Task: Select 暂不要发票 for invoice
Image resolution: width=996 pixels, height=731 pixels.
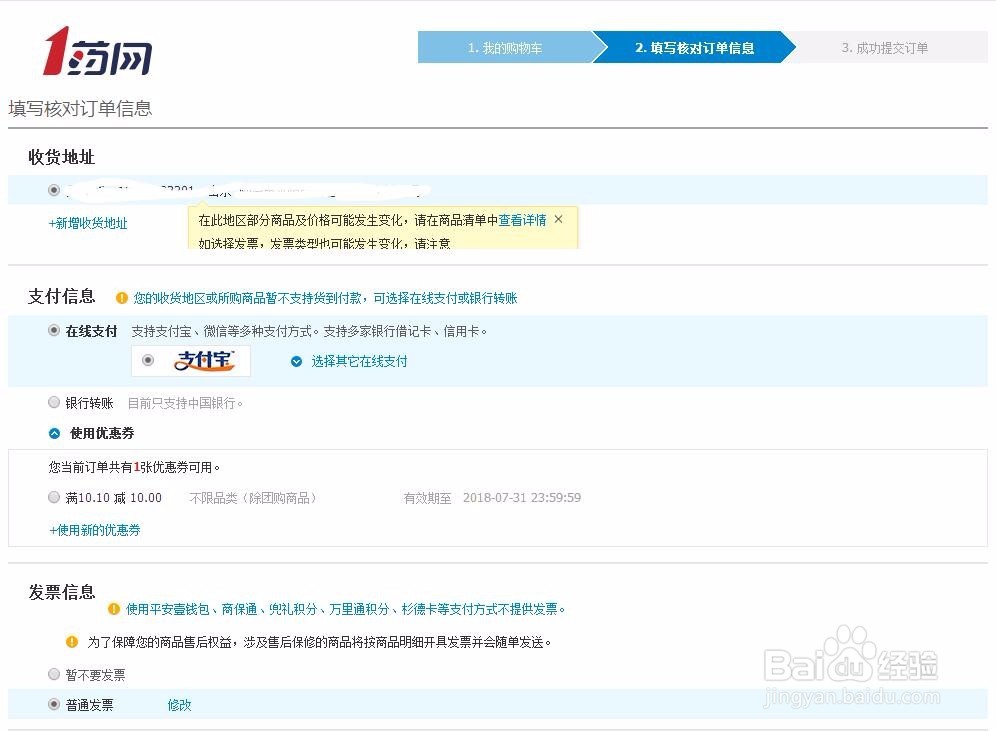Action: click(x=54, y=675)
